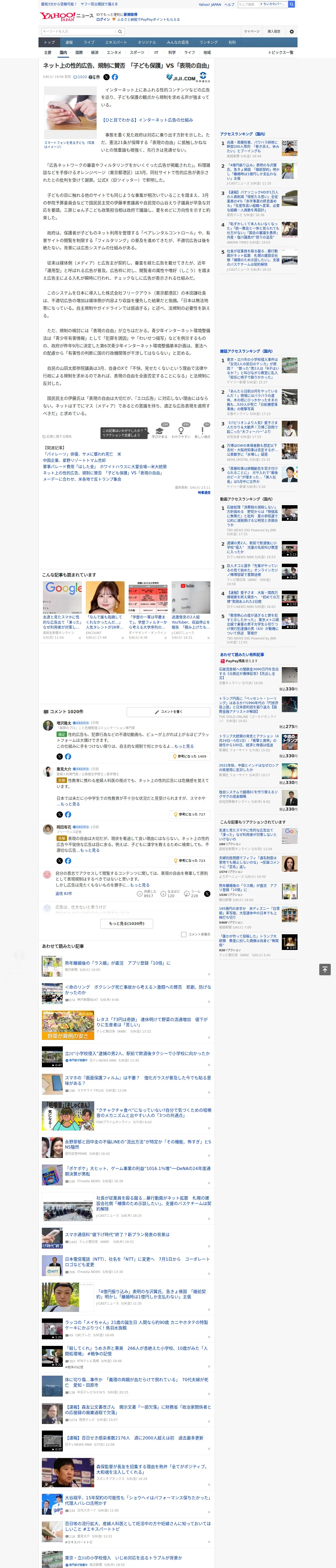This screenshot has height=1568, width=336.
Task: Open 購入履歴
Action: click(274, 32)
